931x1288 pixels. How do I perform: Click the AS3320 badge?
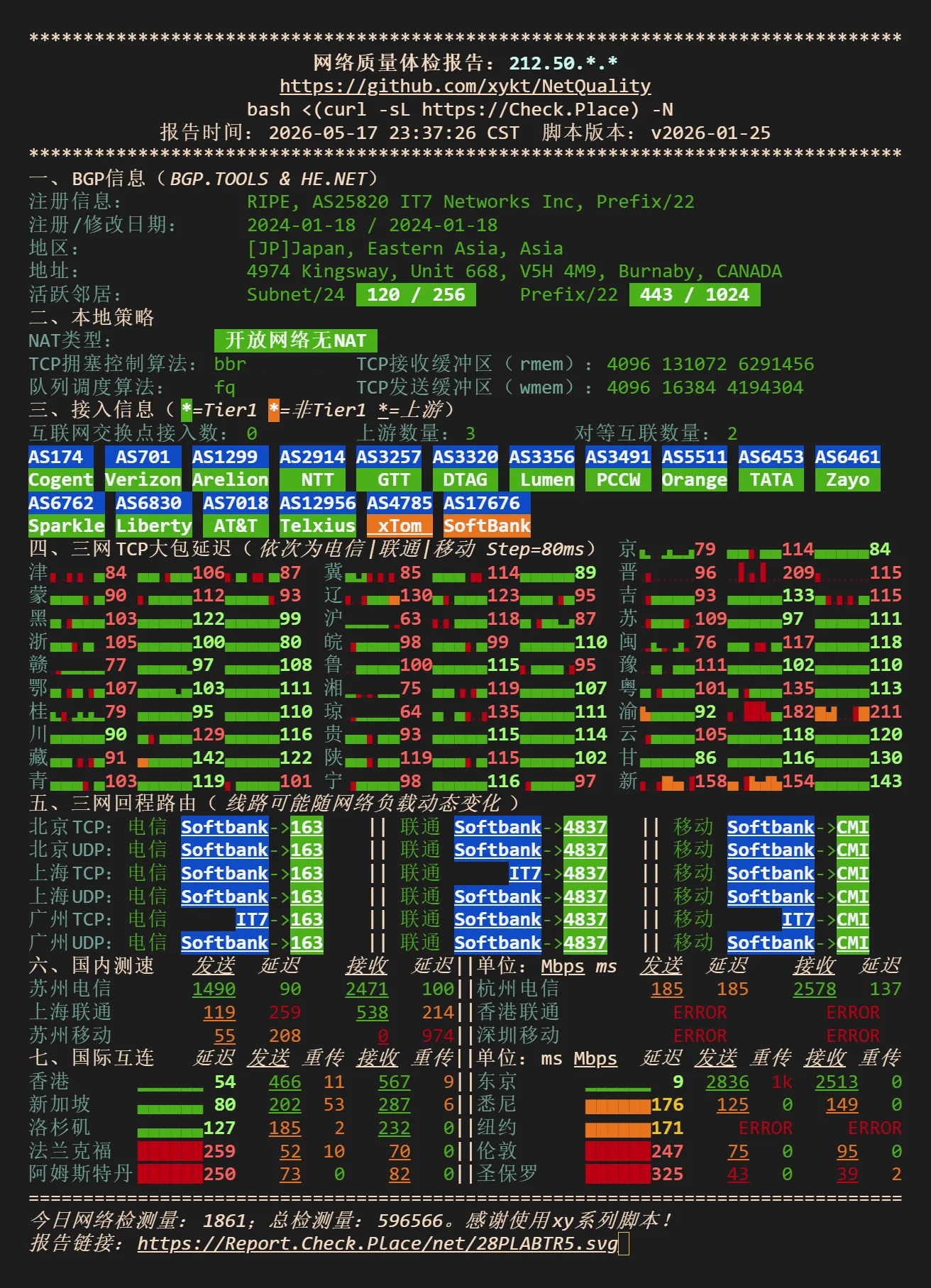[x=465, y=457]
